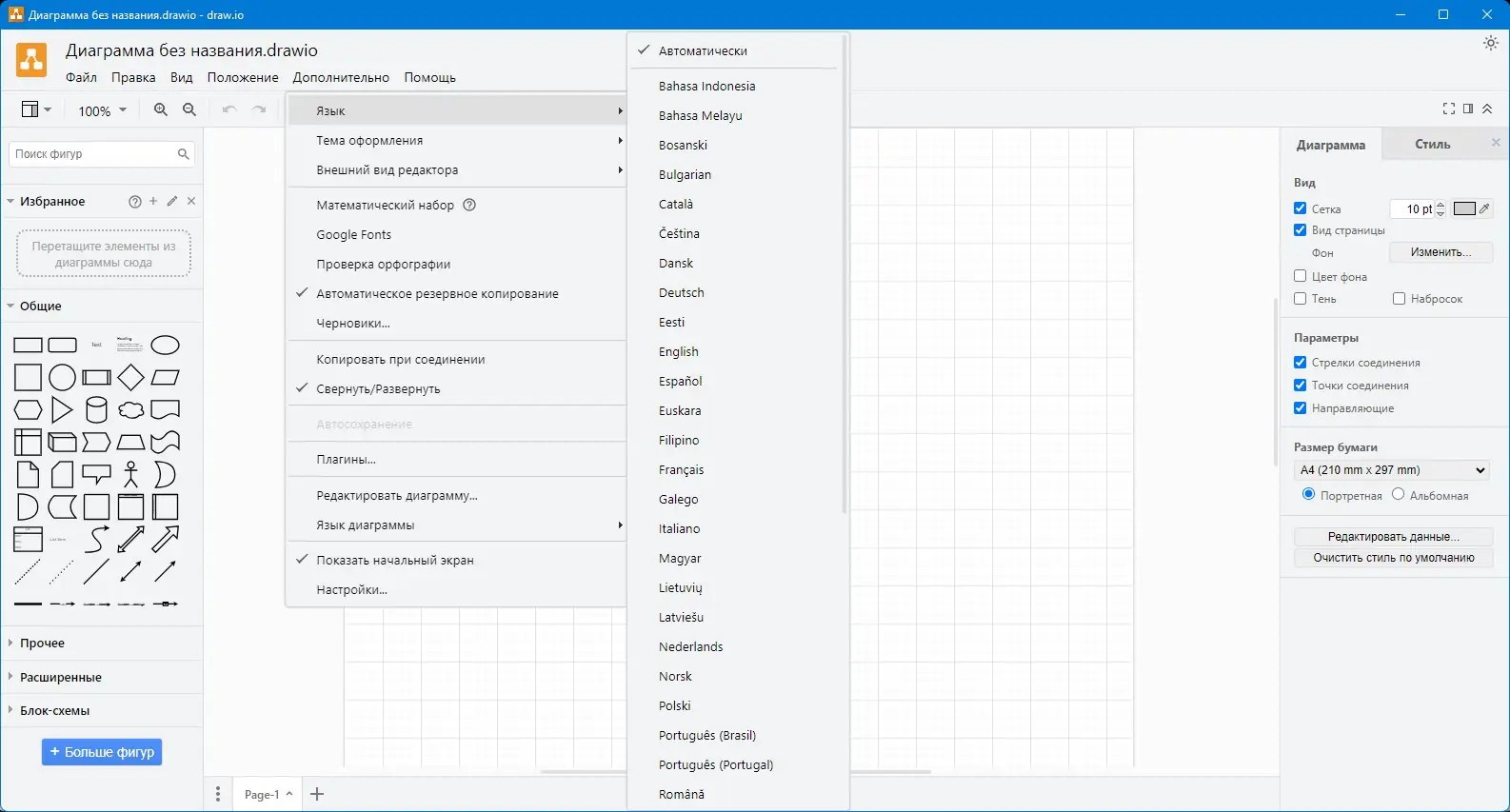Pick the bidirectional arrow shape
The height and width of the screenshot is (812, 1510).
click(x=130, y=539)
